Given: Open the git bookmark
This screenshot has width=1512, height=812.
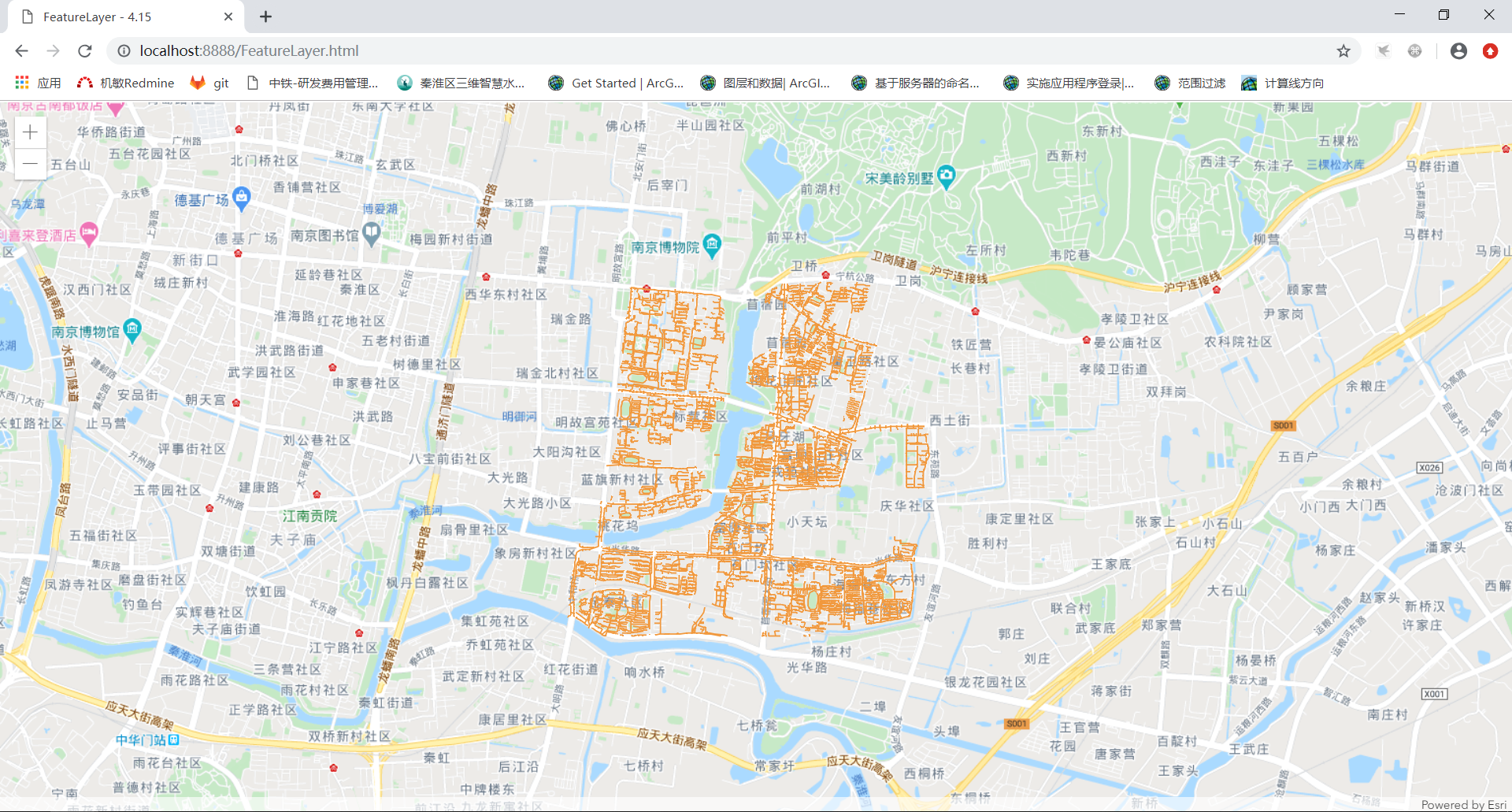Looking at the screenshot, I should [x=209, y=83].
